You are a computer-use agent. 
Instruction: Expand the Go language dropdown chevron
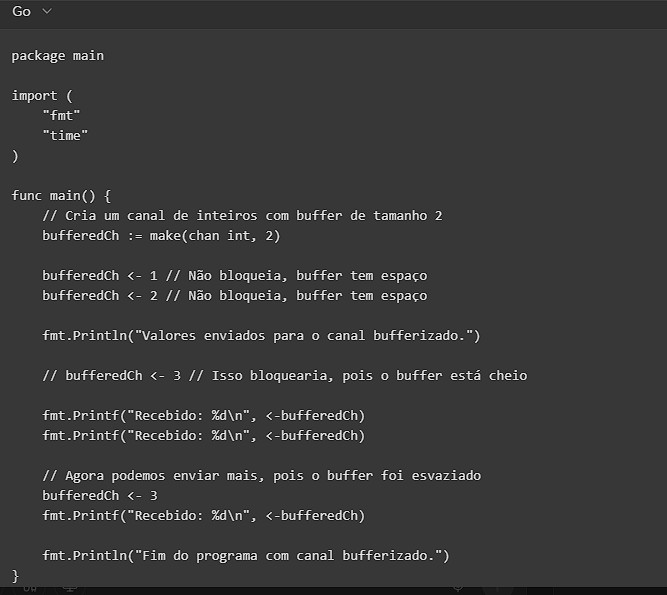[47, 11]
